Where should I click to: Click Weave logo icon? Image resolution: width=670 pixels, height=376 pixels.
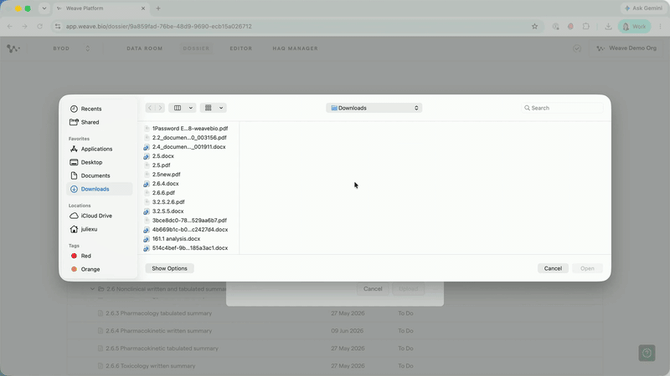tap(13, 48)
